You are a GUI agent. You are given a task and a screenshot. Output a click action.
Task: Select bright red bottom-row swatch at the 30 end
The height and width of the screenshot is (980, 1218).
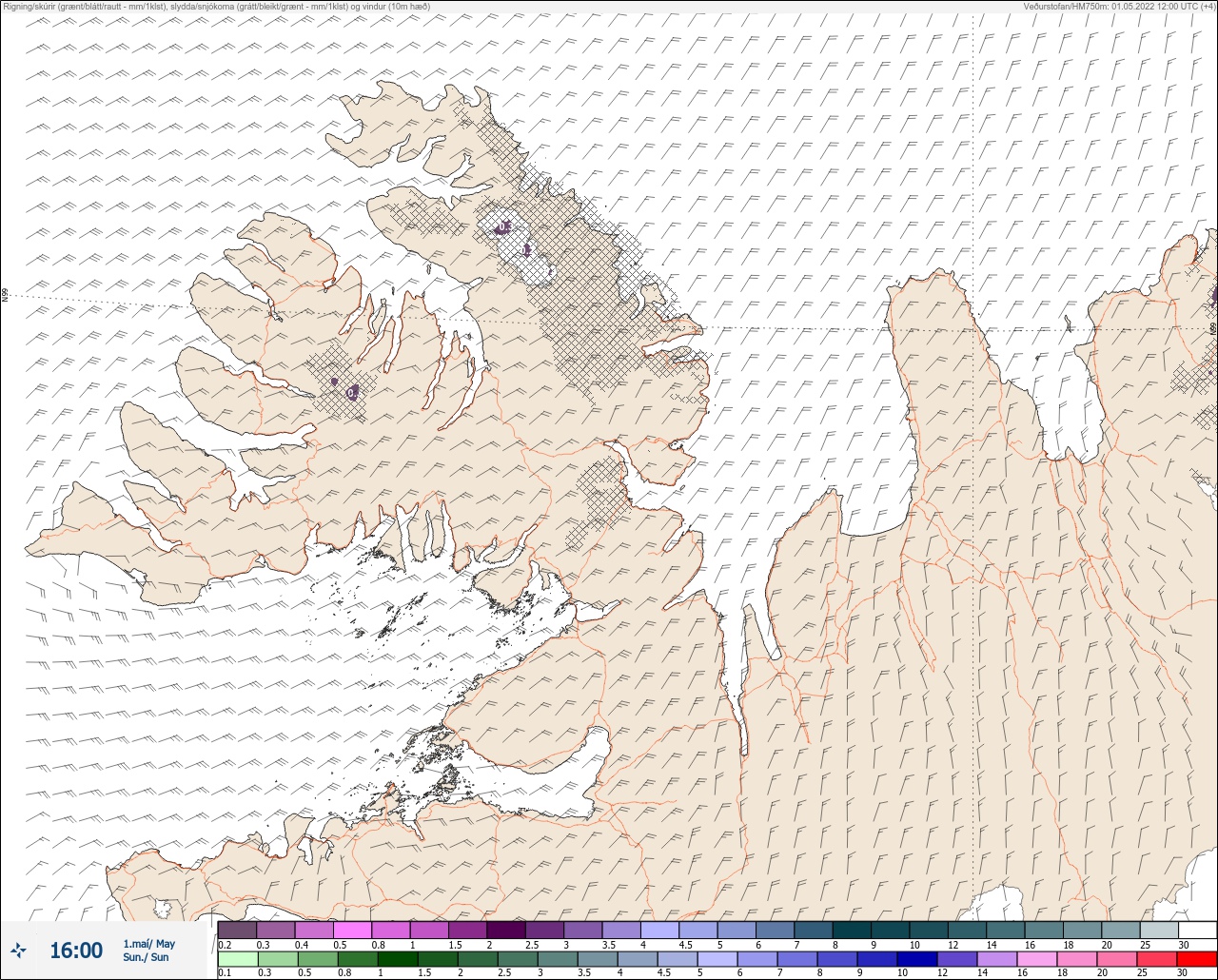[1197, 958]
